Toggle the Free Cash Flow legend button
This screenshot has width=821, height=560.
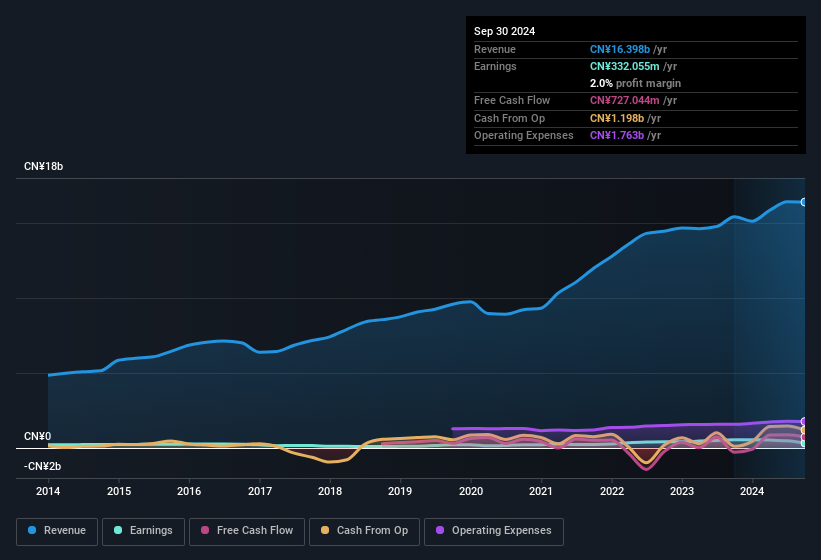pyautogui.click(x=247, y=532)
